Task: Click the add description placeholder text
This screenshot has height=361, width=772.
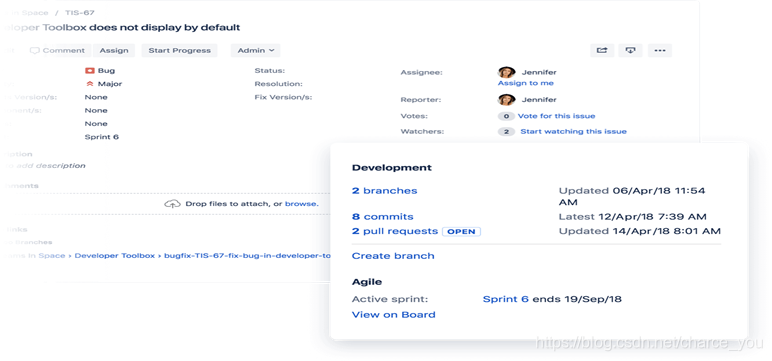Action: click(x=44, y=166)
